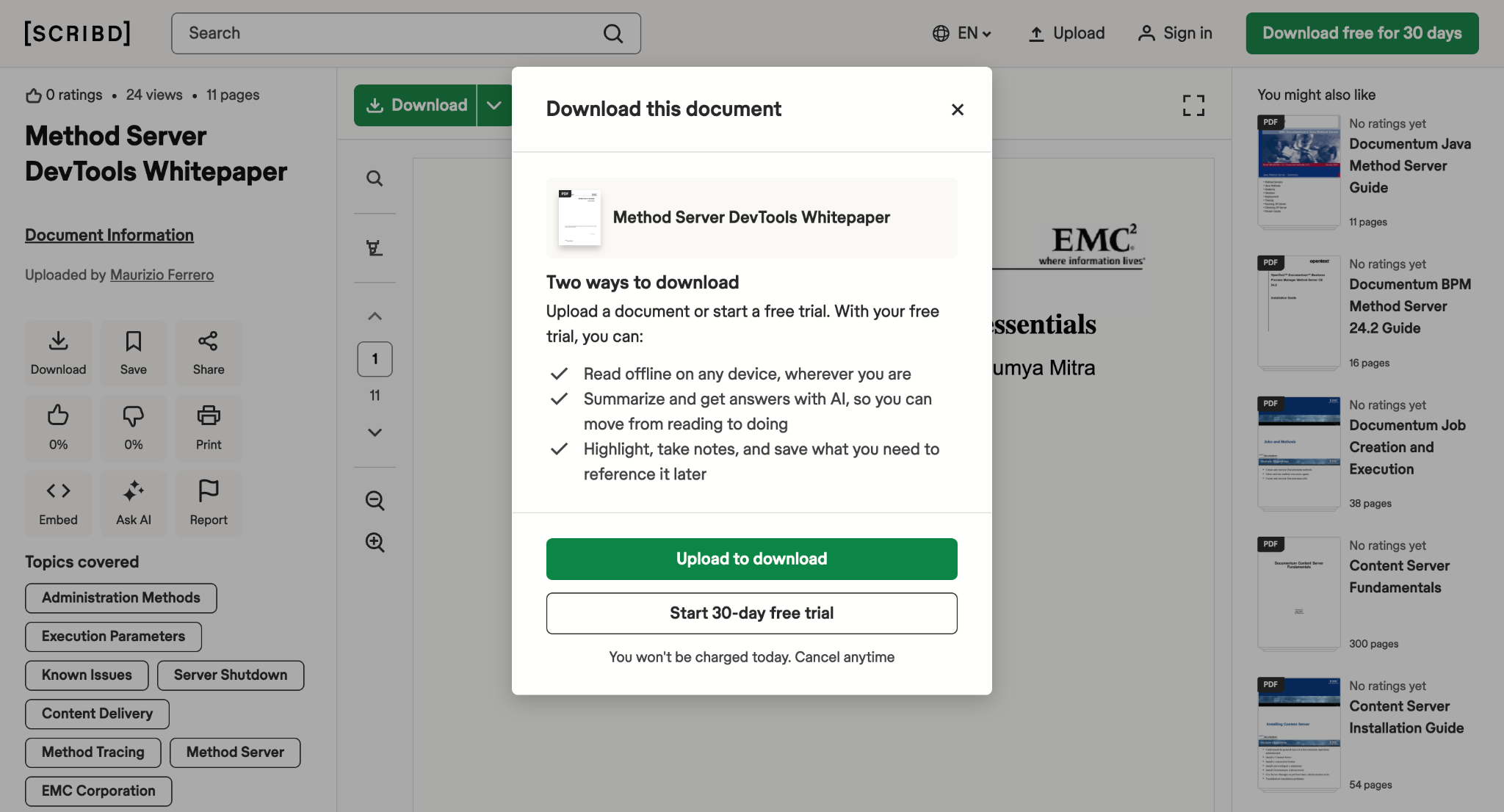Click the Scribd logo
The image size is (1504, 812).
pos(77,33)
